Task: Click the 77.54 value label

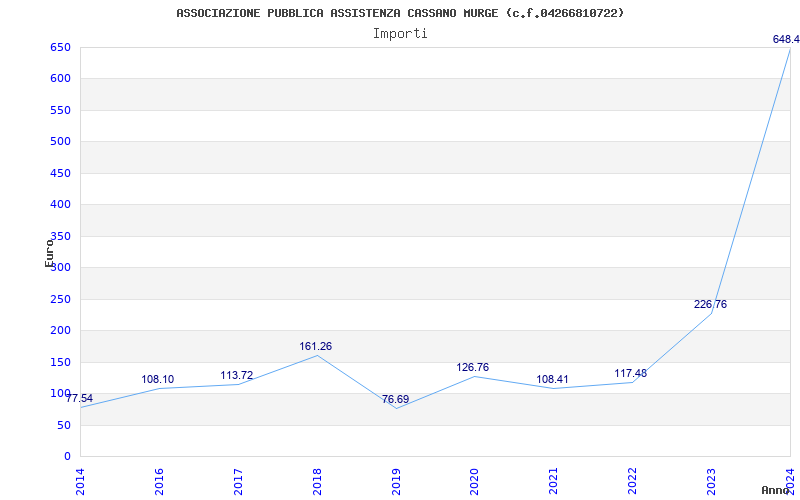Action: tap(79, 398)
